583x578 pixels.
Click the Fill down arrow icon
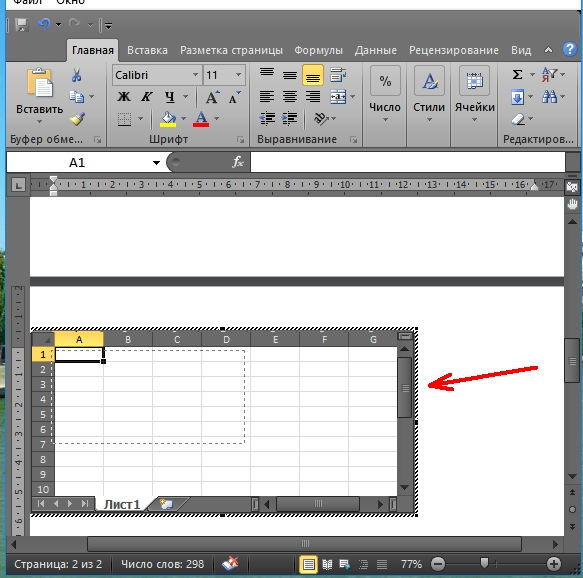click(518, 97)
